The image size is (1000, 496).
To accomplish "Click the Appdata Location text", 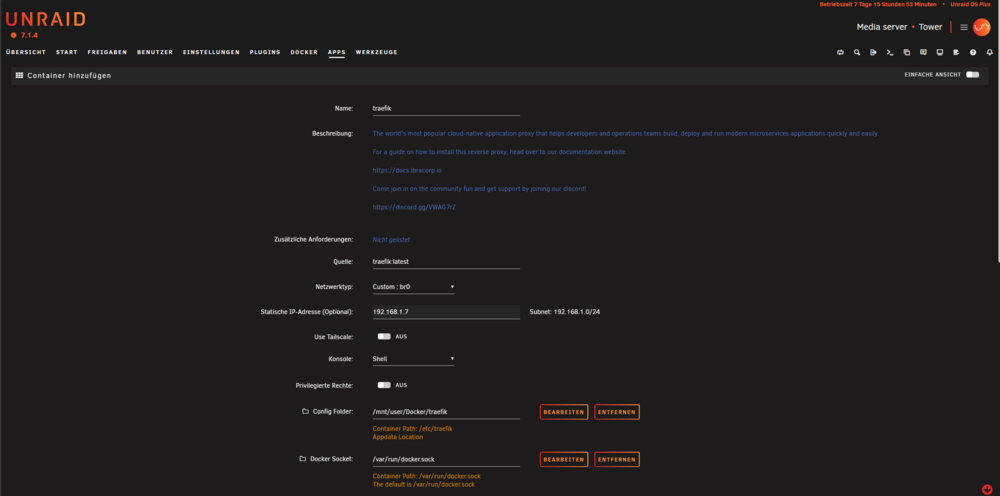I will (397, 437).
